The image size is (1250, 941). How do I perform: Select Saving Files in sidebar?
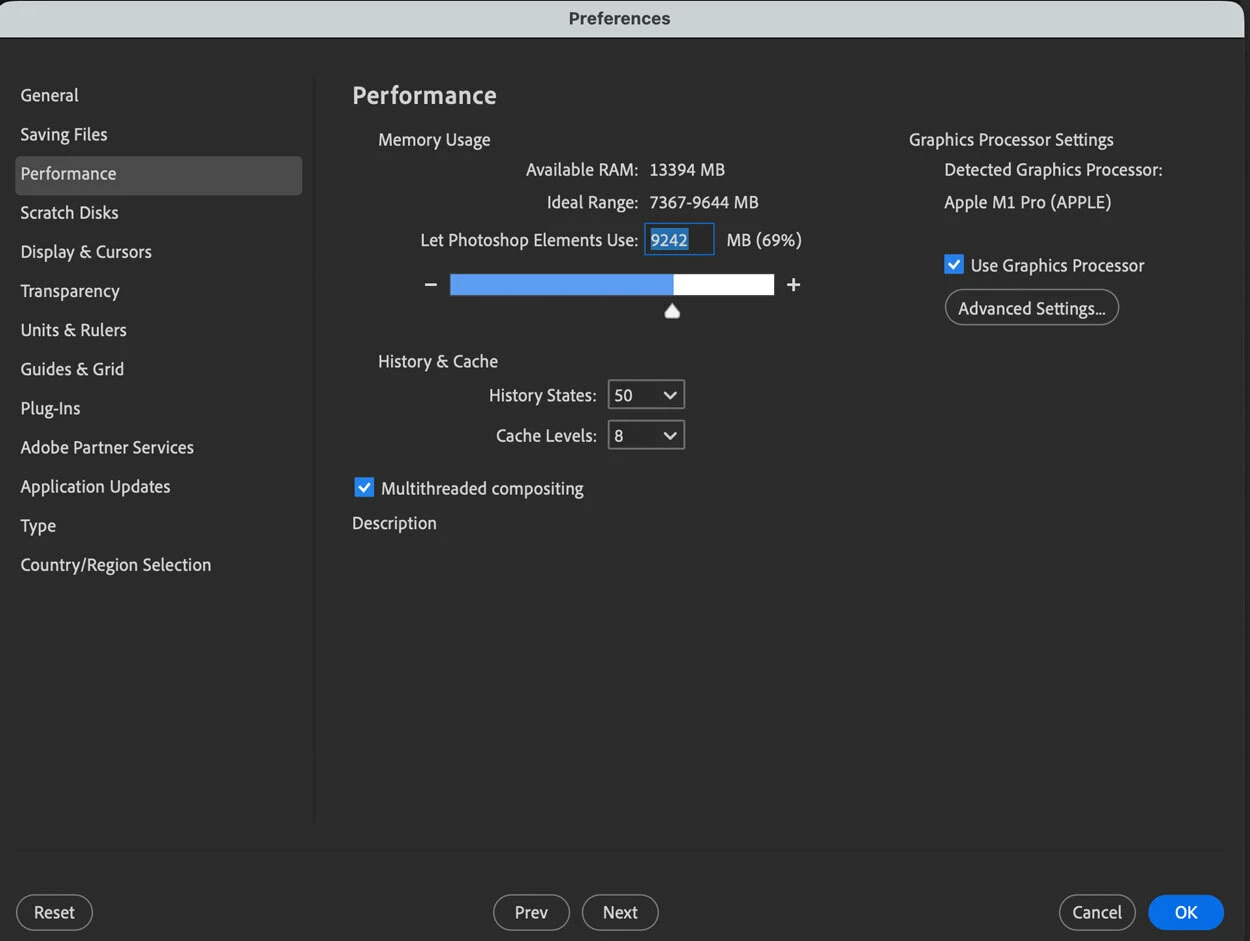click(x=64, y=135)
